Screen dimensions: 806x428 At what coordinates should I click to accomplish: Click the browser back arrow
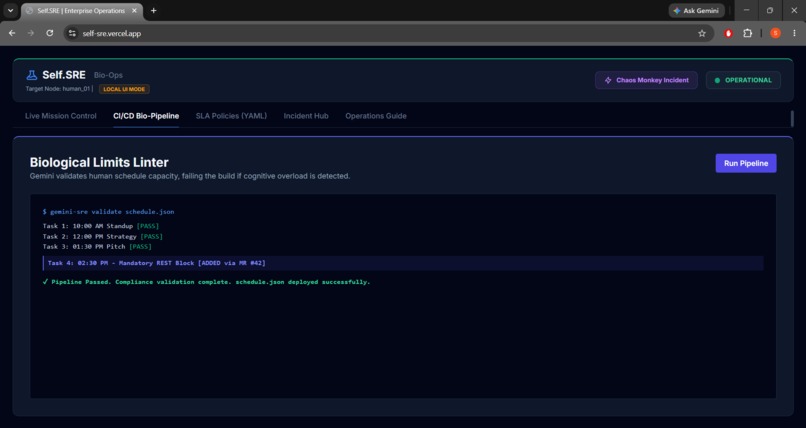point(12,33)
